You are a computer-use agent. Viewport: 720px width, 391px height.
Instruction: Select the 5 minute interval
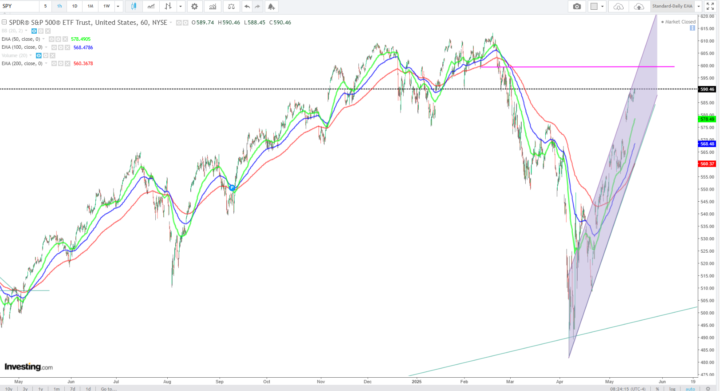click(x=45, y=6)
